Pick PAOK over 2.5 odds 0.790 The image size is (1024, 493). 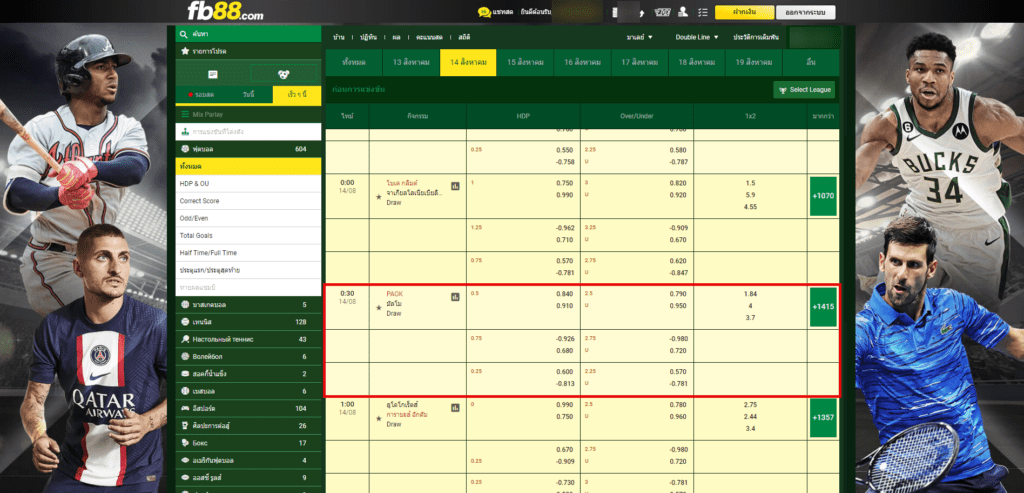tap(678, 294)
